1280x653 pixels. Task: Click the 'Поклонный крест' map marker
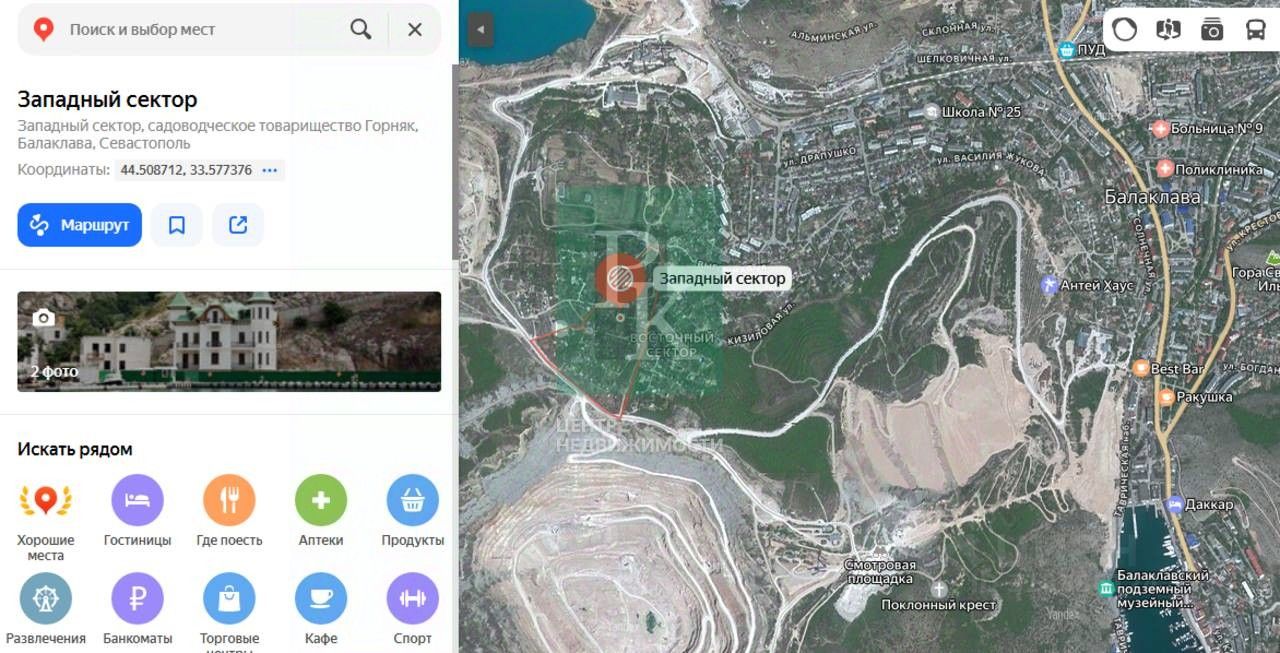[938, 589]
